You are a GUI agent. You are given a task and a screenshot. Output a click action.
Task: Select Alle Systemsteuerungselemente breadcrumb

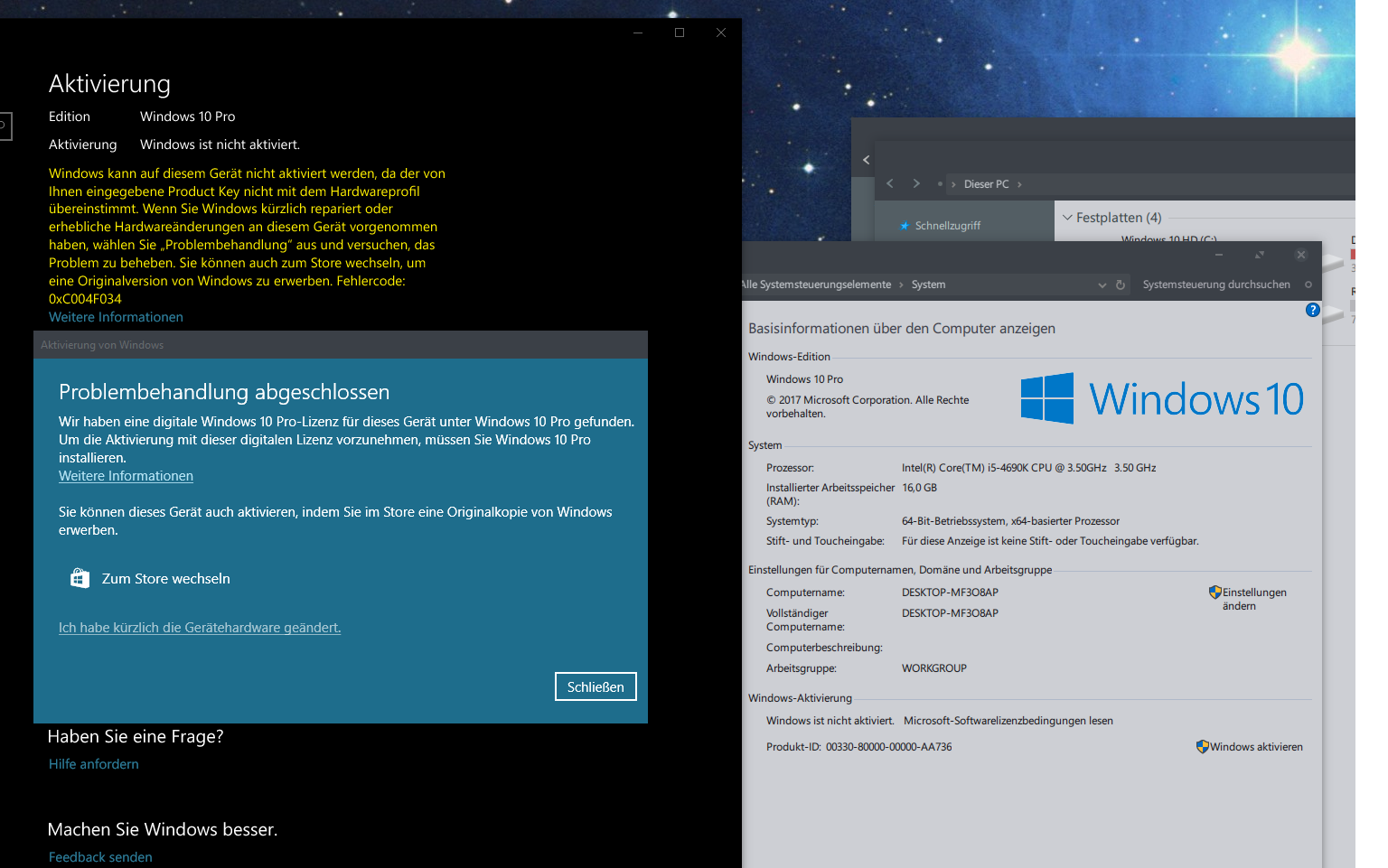coord(816,285)
